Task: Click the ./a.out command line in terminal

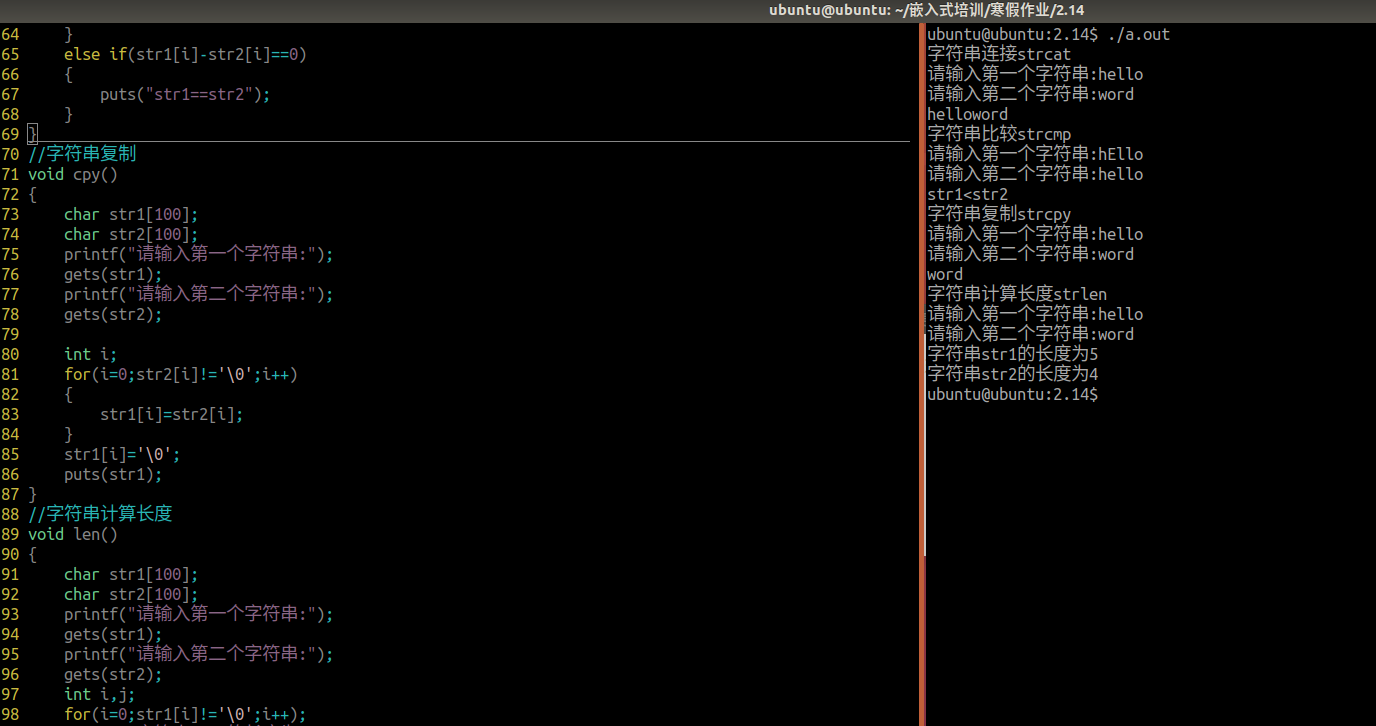Action: coord(1048,34)
